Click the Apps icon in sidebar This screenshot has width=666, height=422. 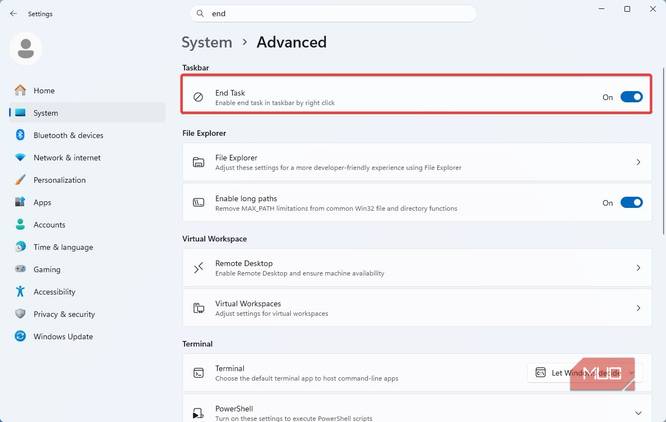[x=20, y=202]
